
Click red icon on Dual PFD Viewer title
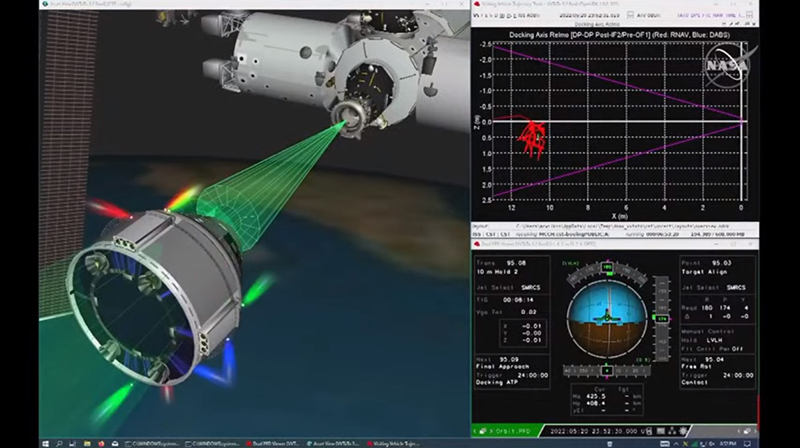(477, 244)
